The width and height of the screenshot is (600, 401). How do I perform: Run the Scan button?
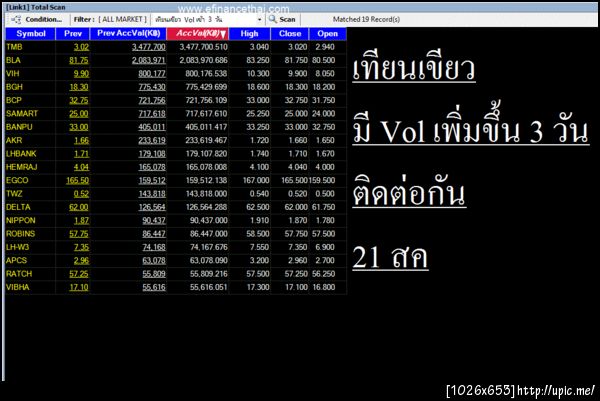point(282,19)
